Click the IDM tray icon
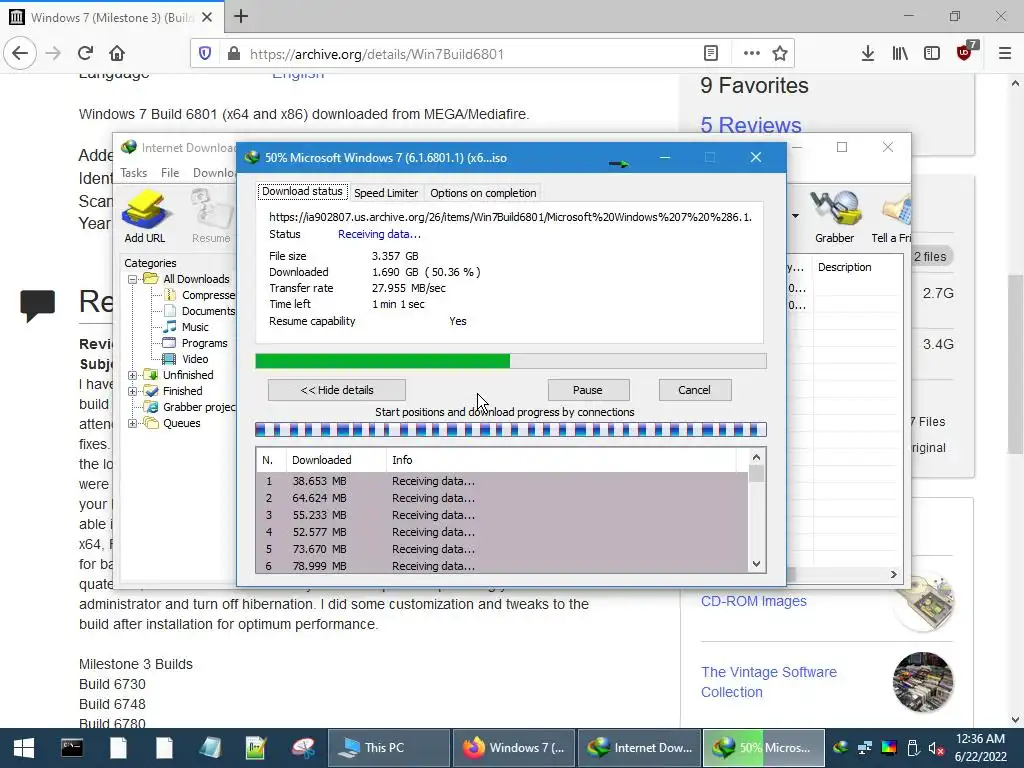Viewport: 1024px width, 768px height. (841, 748)
